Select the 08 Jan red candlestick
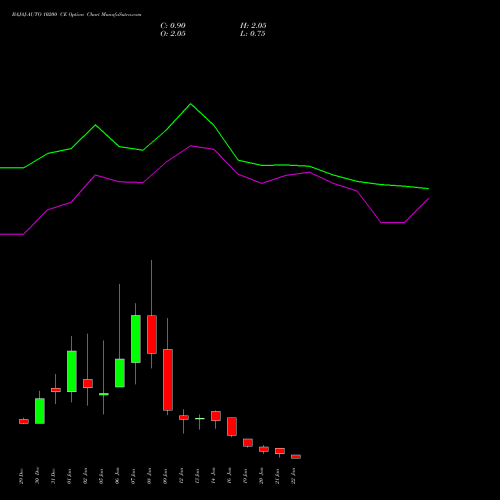The height and width of the screenshot is (500, 500). (152, 334)
